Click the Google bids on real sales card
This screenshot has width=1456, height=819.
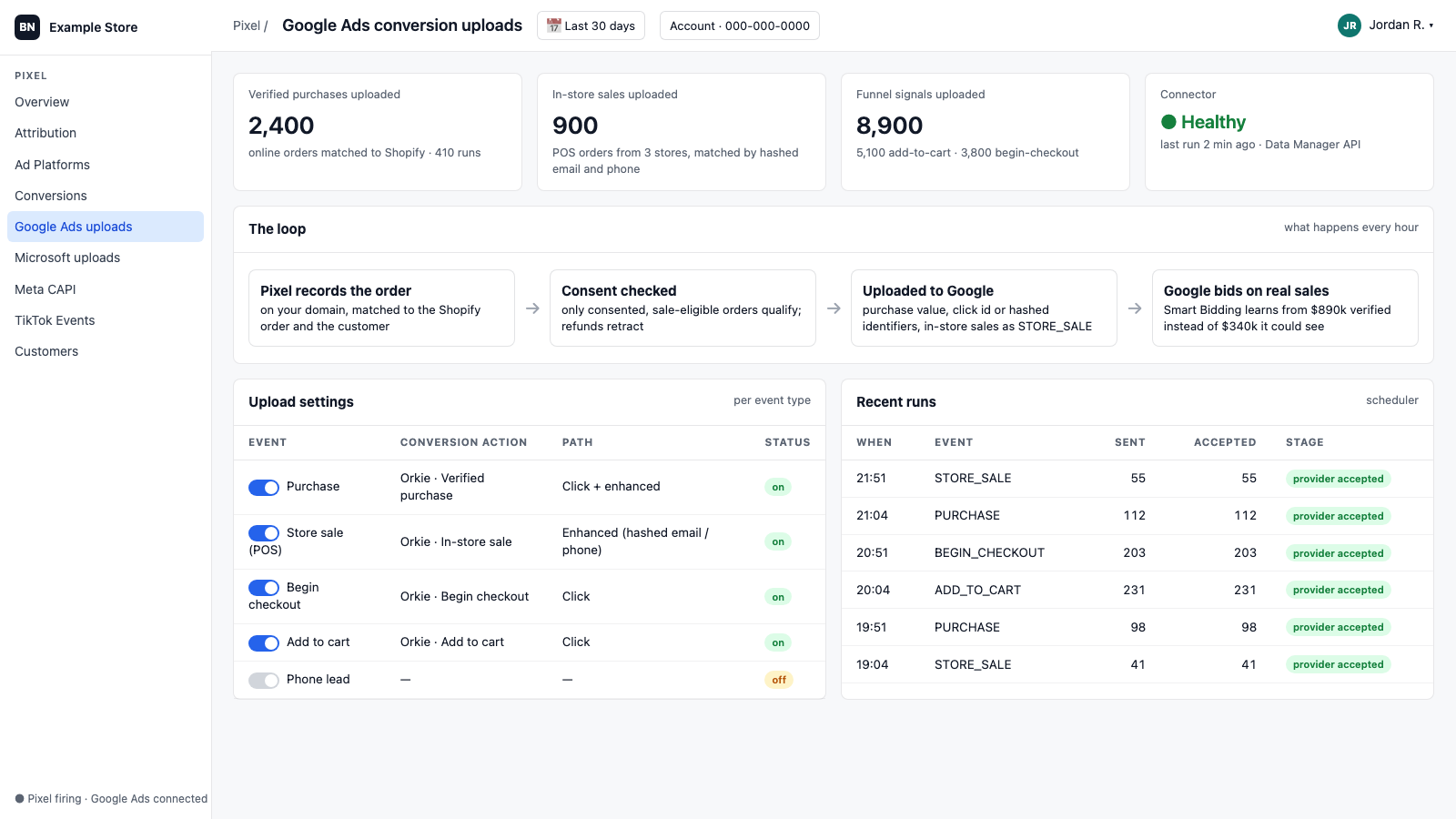click(x=1285, y=308)
